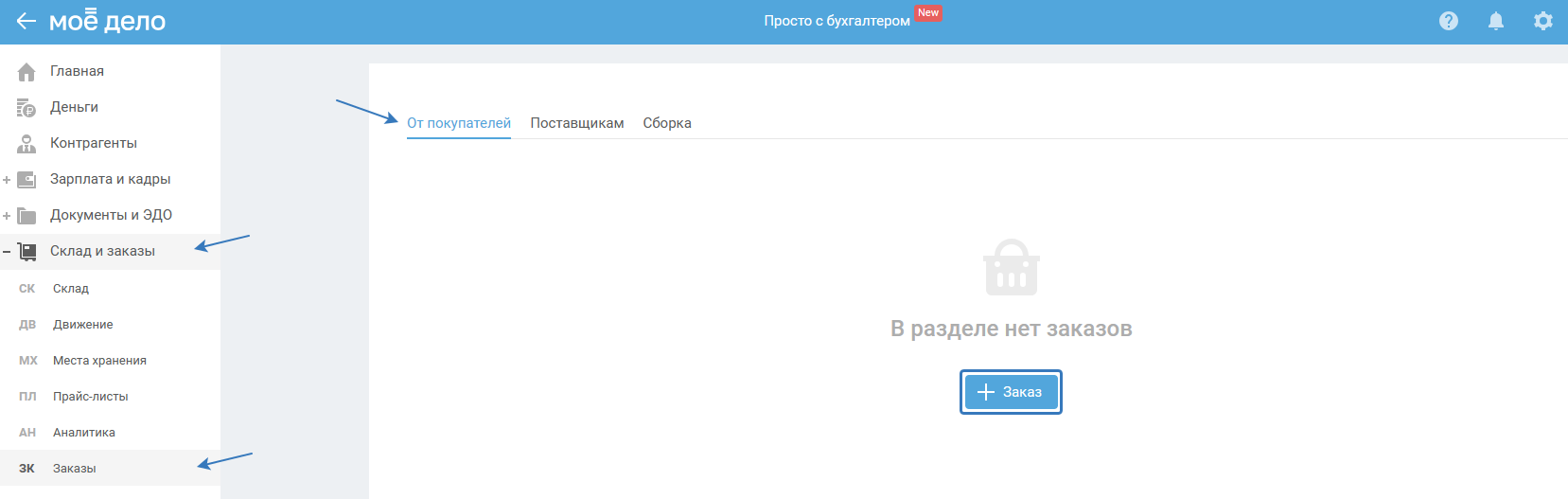The width and height of the screenshot is (1568, 499).
Task: Open Деньги section
Action: click(74, 107)
